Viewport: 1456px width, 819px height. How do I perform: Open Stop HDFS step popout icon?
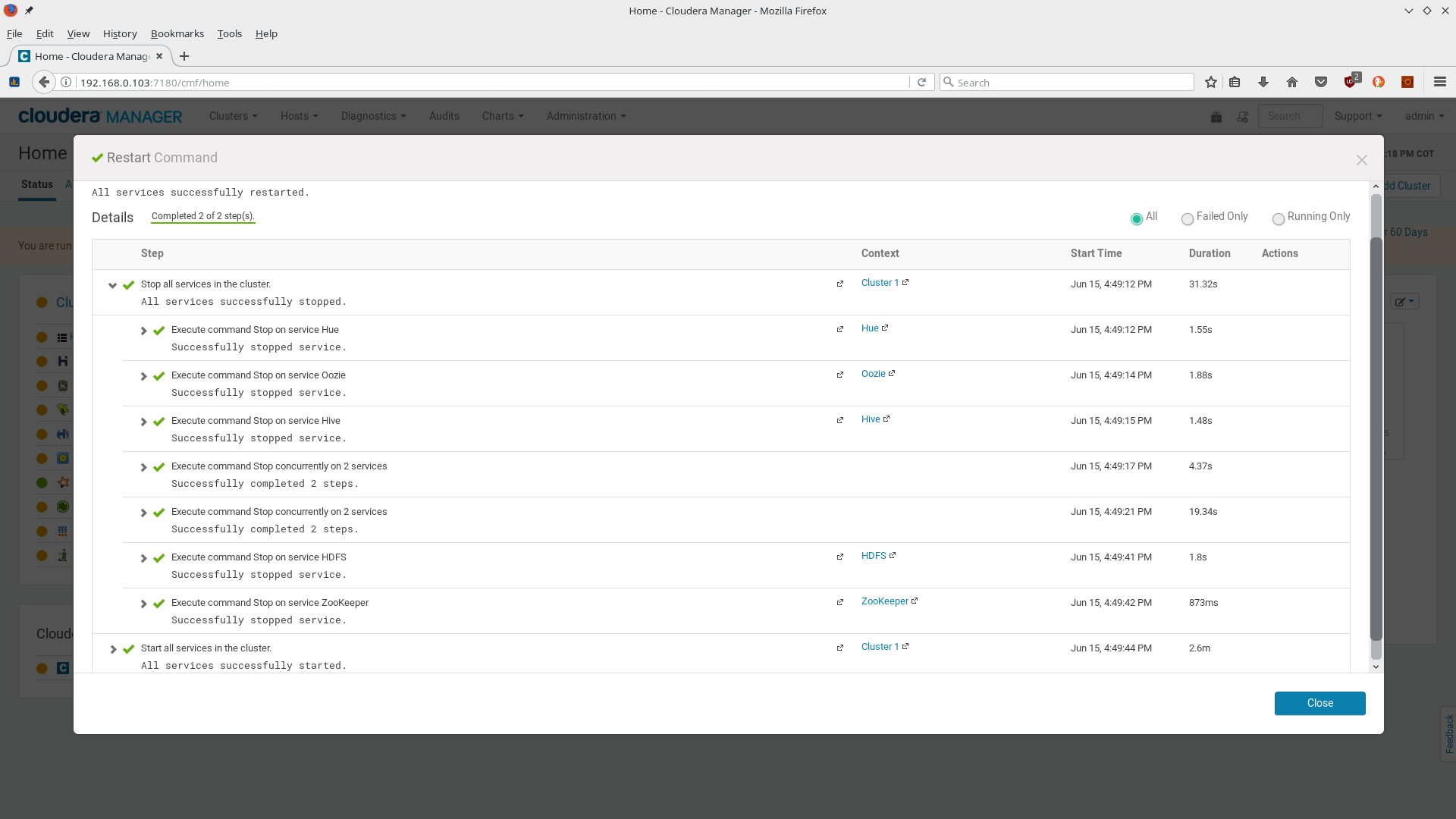(839, 557)
